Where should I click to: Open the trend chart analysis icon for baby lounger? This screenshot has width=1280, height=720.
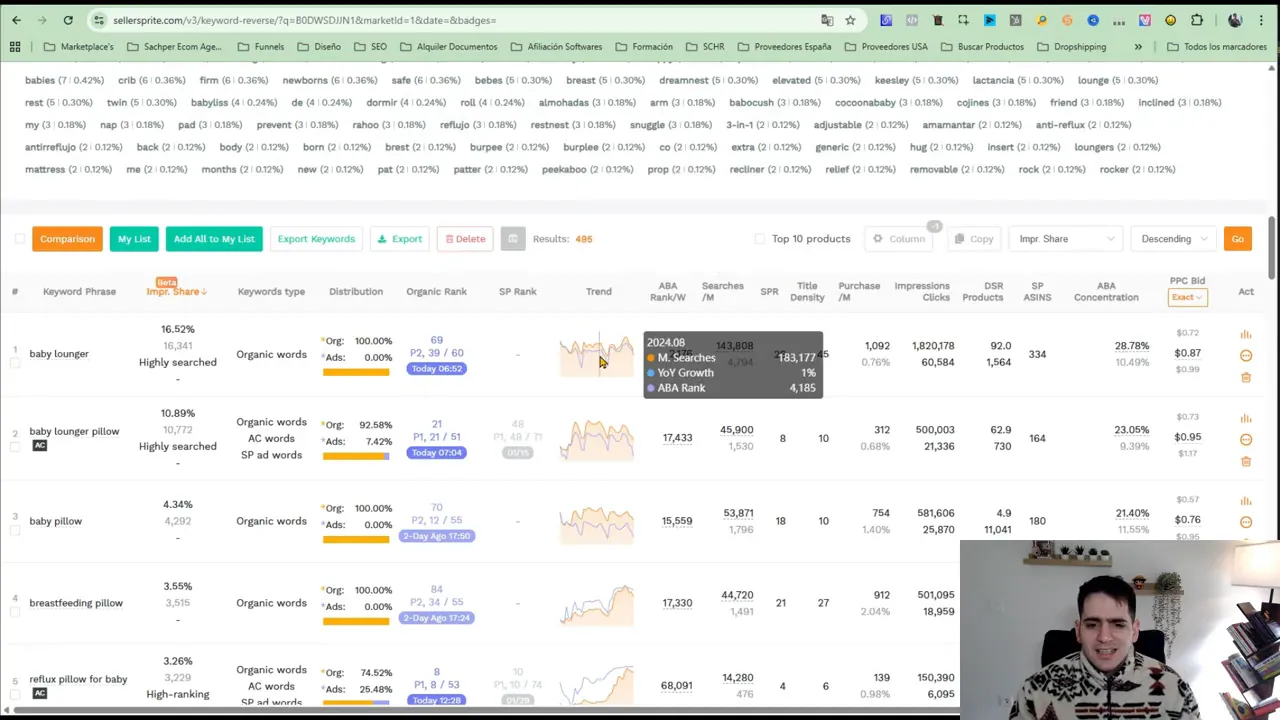click(1245, 332)
